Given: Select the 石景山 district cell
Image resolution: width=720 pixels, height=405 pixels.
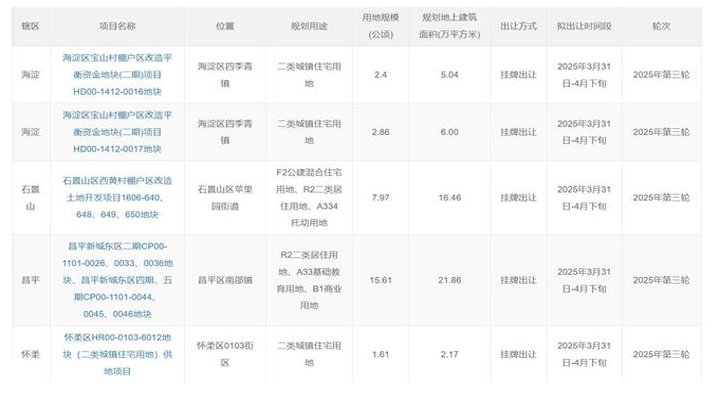Looking at the screenshot, I should click(30, 197).
